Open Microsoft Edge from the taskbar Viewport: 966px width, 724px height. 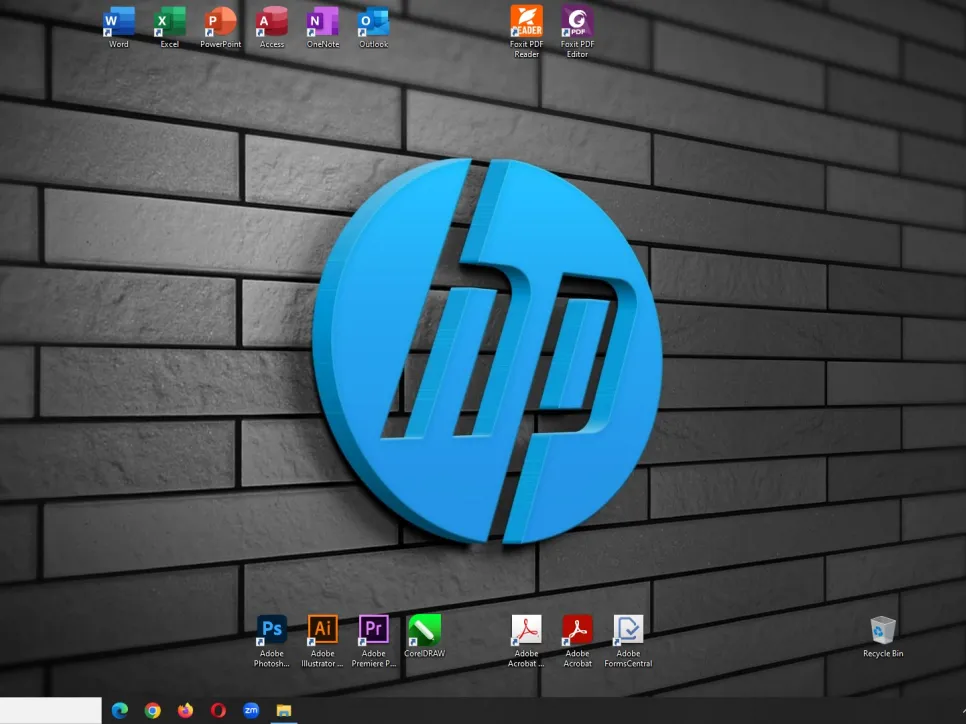pyautogui.click(x=120, y=710)
